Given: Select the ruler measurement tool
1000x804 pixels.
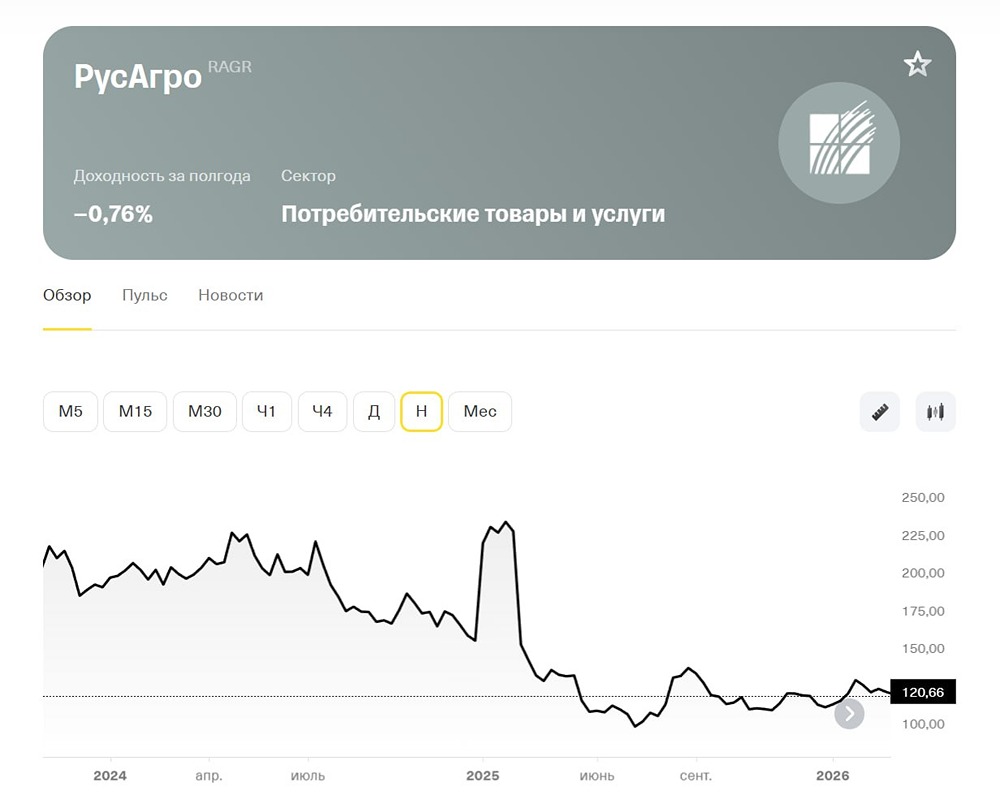Looking at the screenshot, I should coord(879,411).
